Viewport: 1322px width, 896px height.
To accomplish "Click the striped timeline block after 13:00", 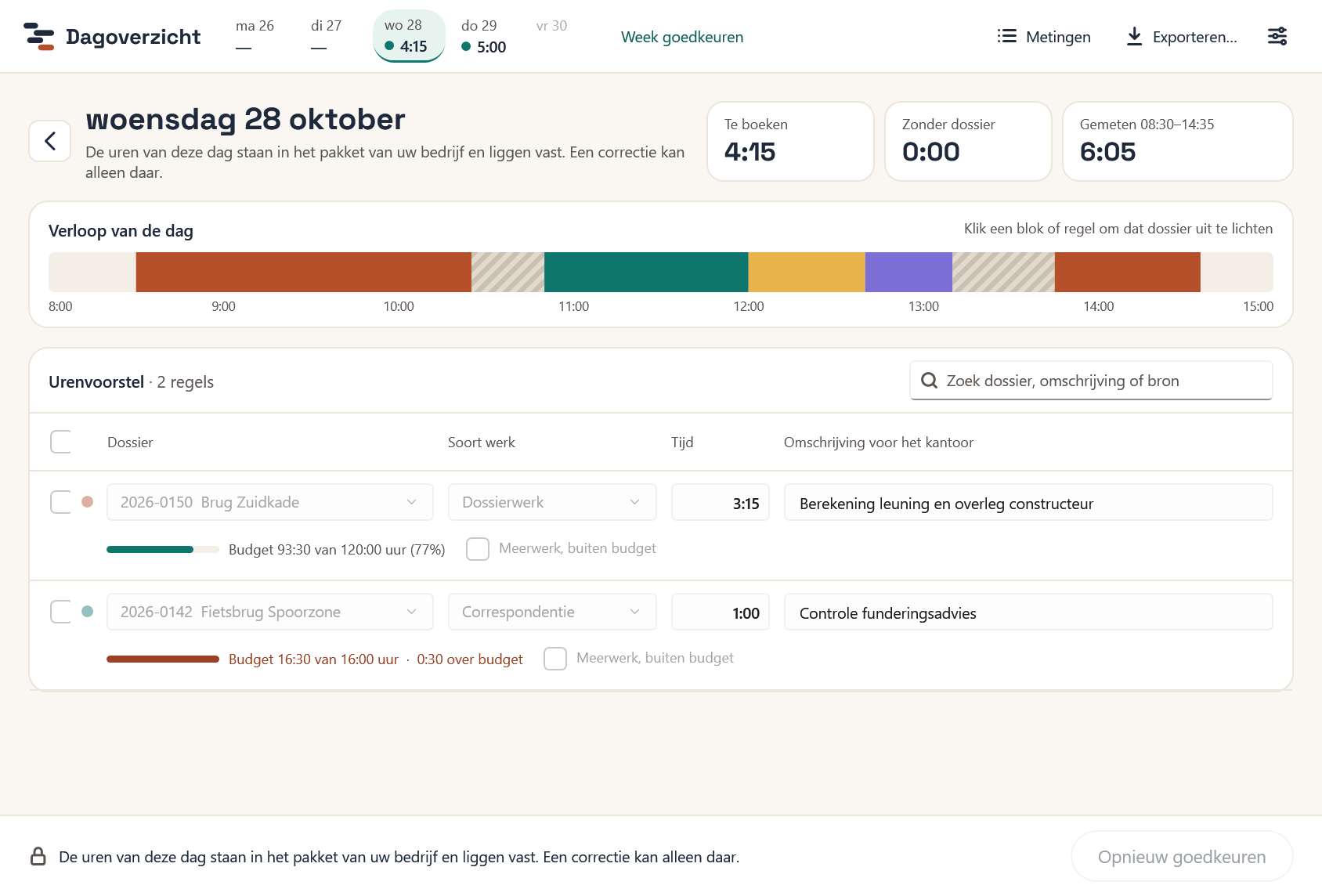I will 1003,272.
